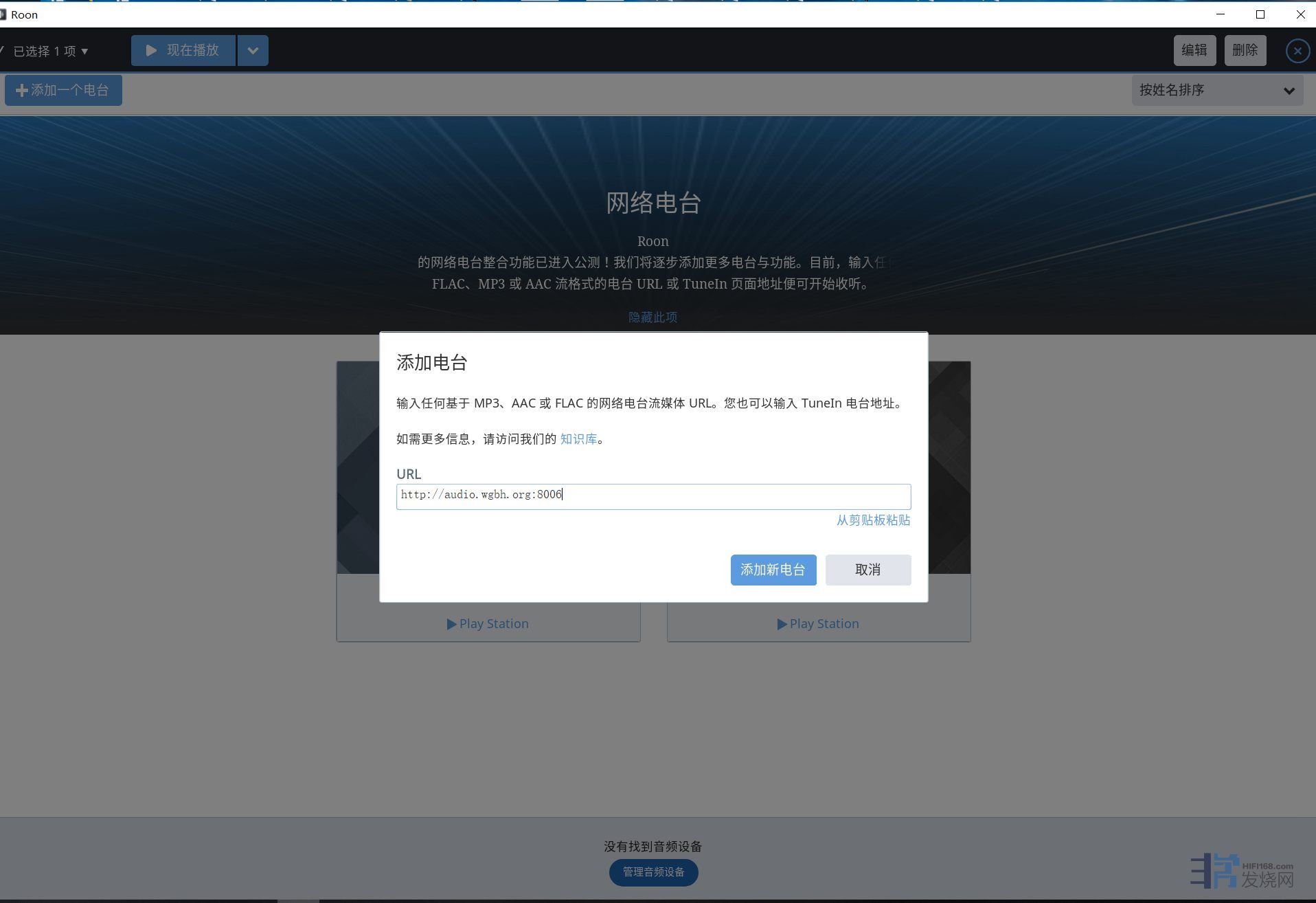
Task: Click 从剪贴板粘贴 to paste URL
Action: (x=872, y=520)
